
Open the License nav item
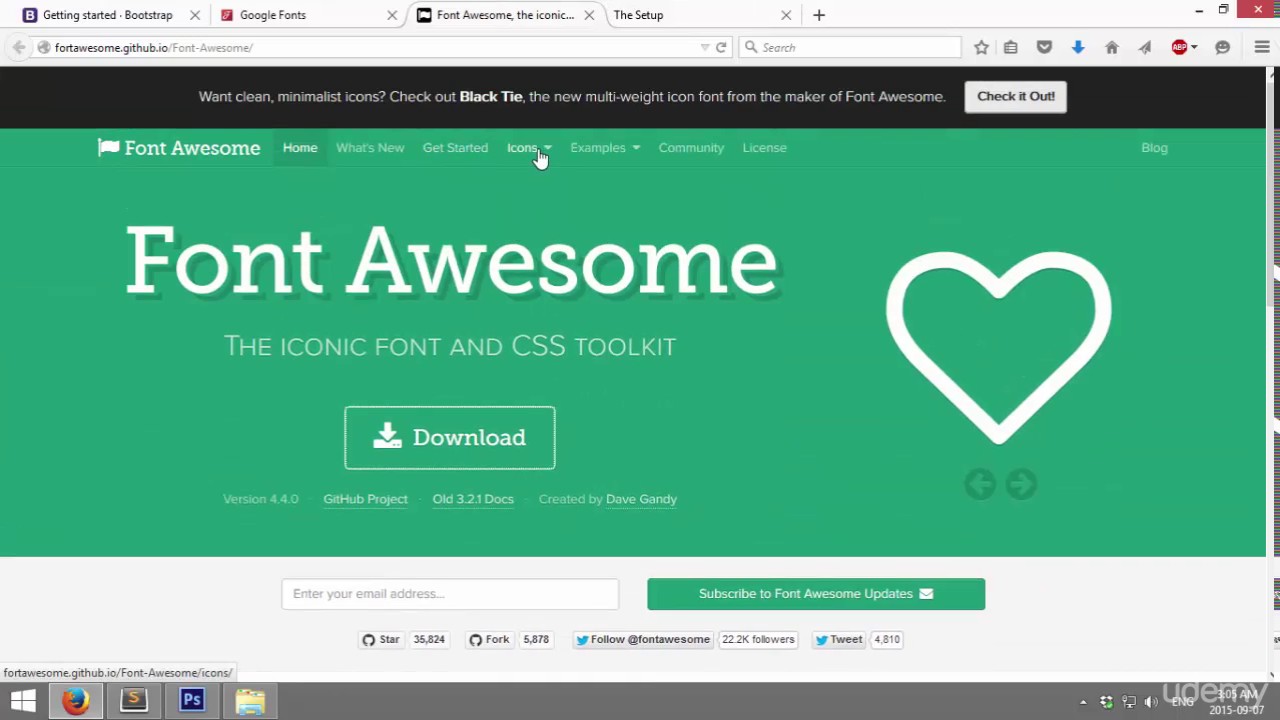[764, 148]
